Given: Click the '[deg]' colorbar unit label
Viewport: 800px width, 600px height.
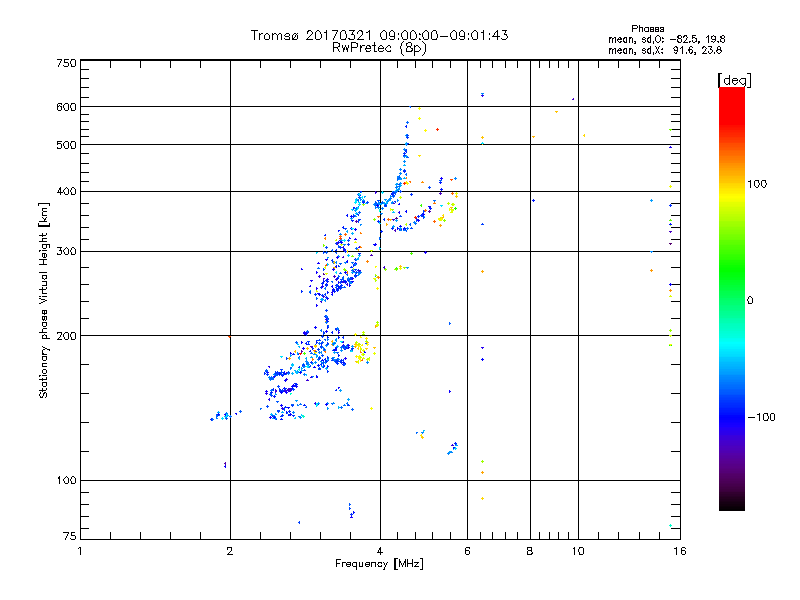Looking at the screenshot, I should pos(734,80).
